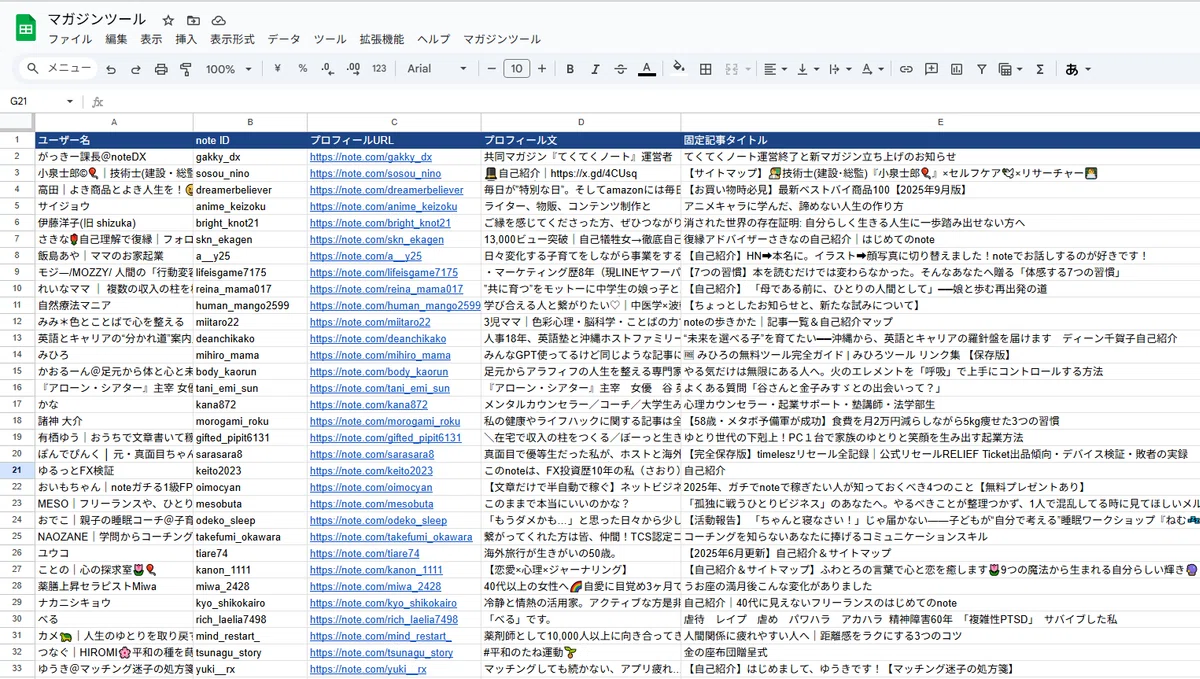Open the Arial font dropdown
1200x679 pixels.
(437, 69)
